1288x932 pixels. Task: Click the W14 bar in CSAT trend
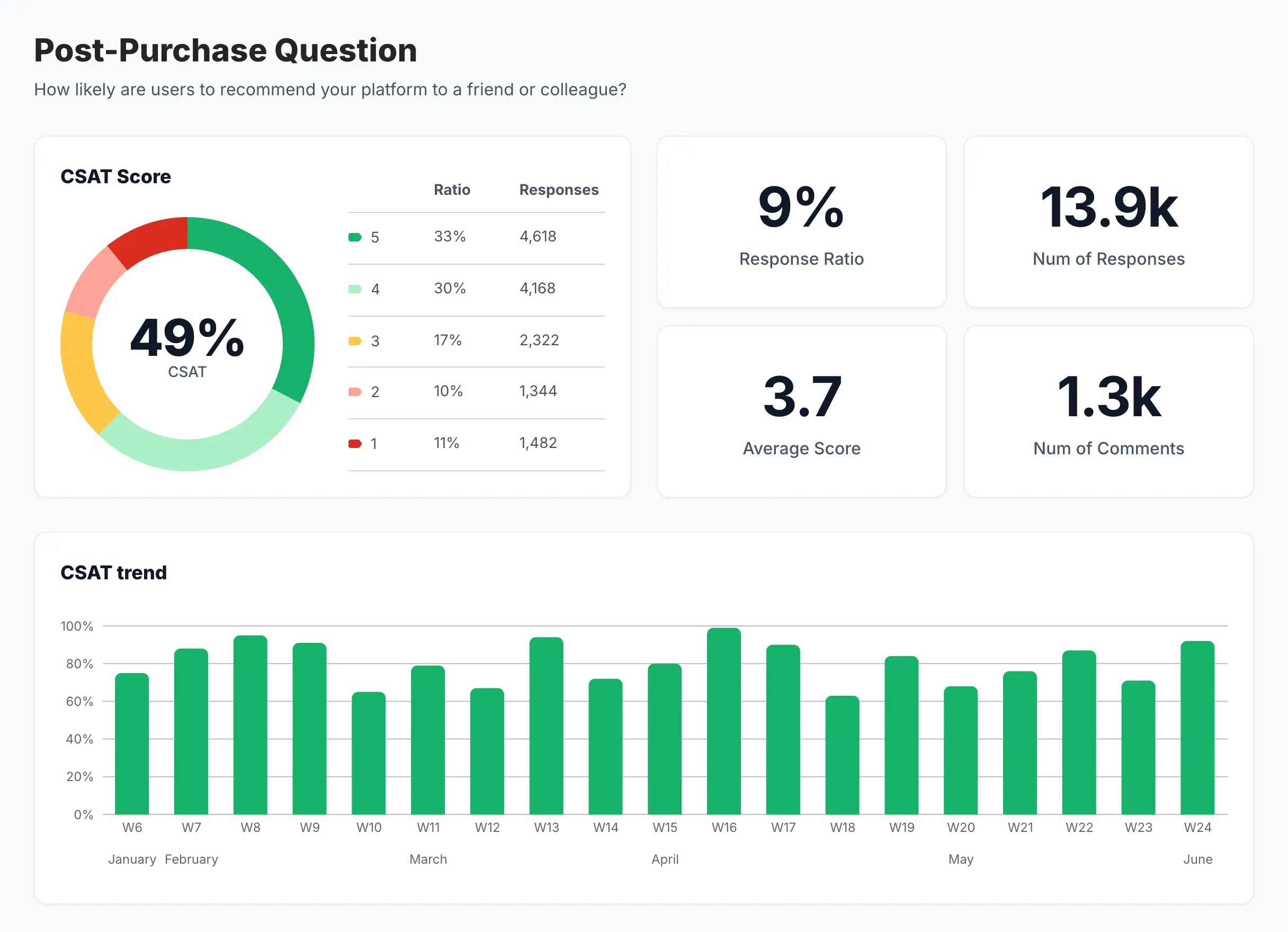605,746
